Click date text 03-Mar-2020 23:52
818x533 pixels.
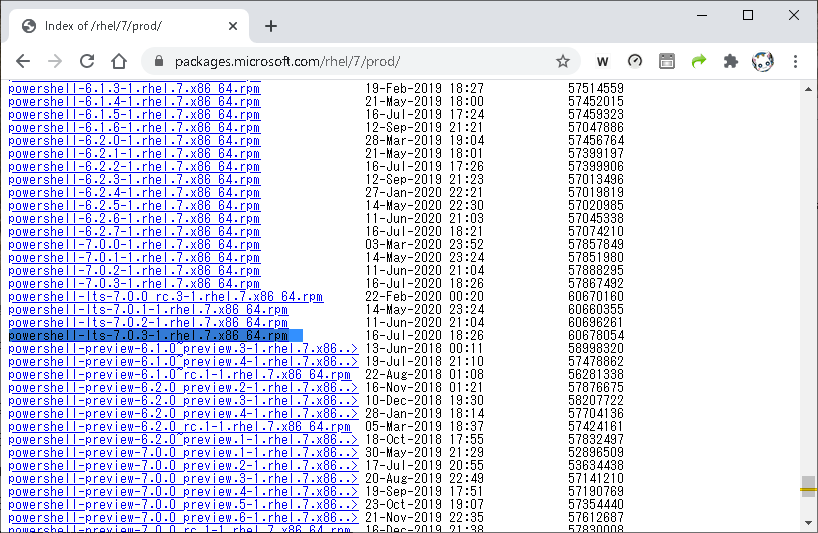tap(425, 245)
